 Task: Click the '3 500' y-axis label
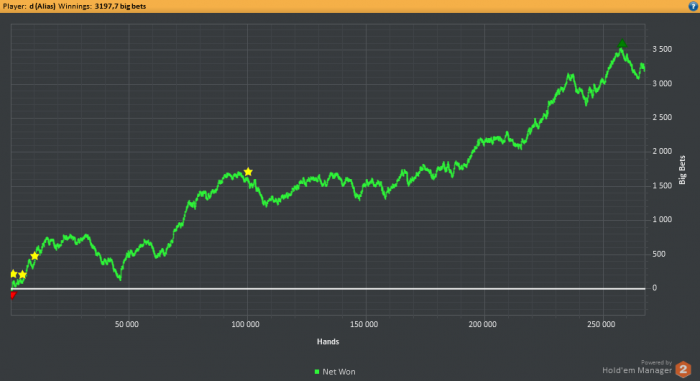pyautogui.click(x=662, y=49)
